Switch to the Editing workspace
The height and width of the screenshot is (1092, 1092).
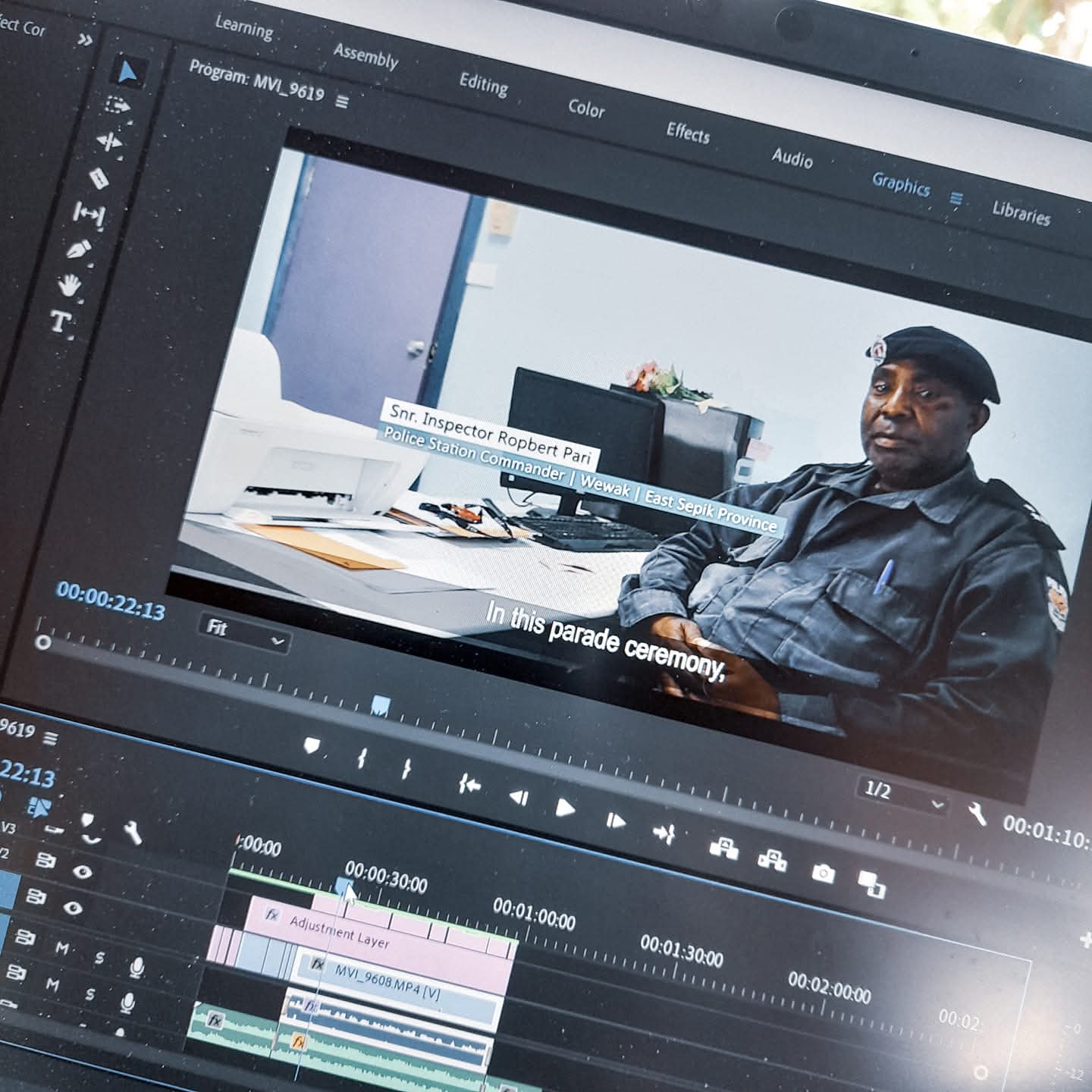484,83
